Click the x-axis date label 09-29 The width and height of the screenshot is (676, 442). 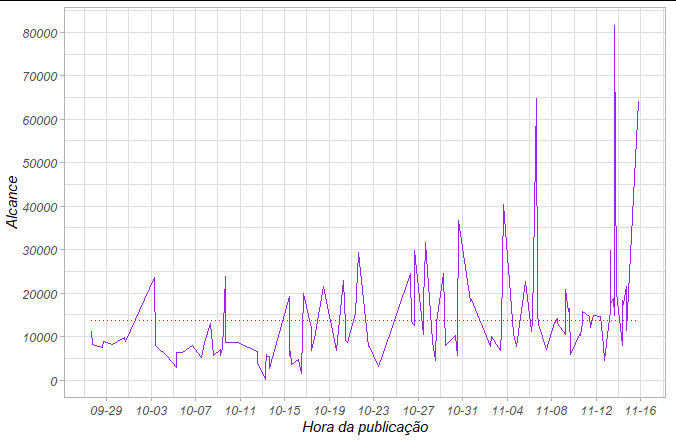tap(106, 411)
